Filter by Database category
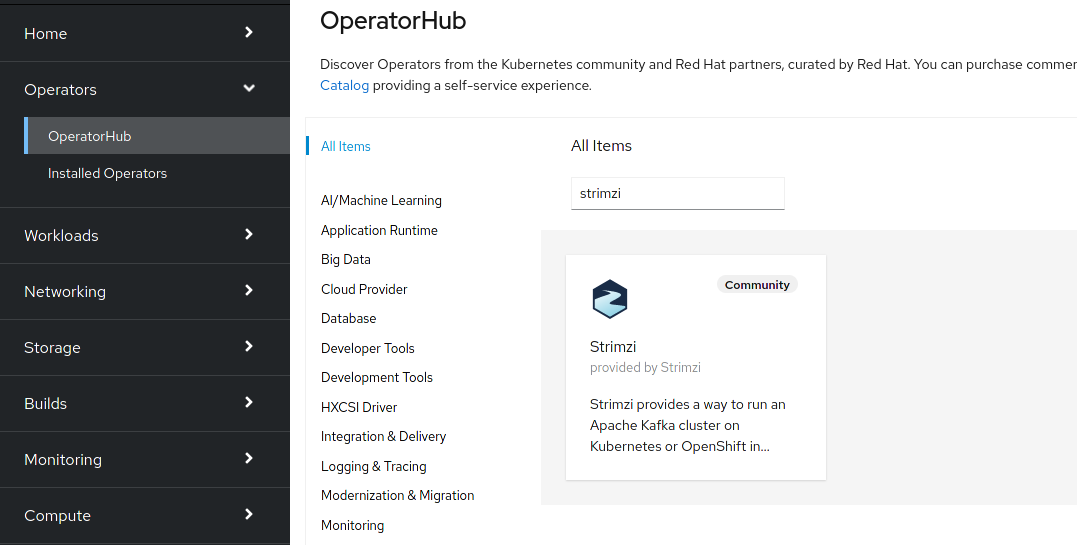This screenshot has height=545, width=1077. pyautogui.click(x=348, y=318)
